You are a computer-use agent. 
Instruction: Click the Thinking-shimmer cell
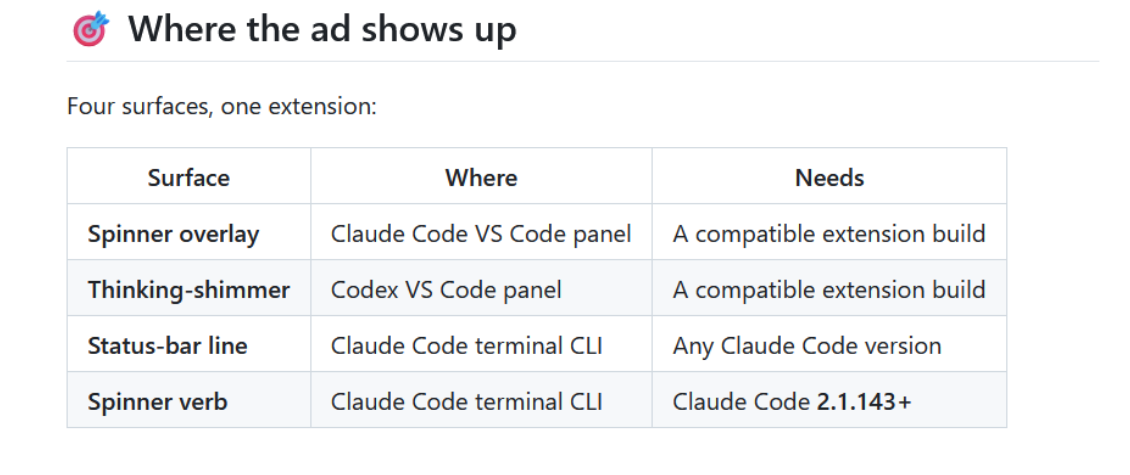click(x=189, y=289)
